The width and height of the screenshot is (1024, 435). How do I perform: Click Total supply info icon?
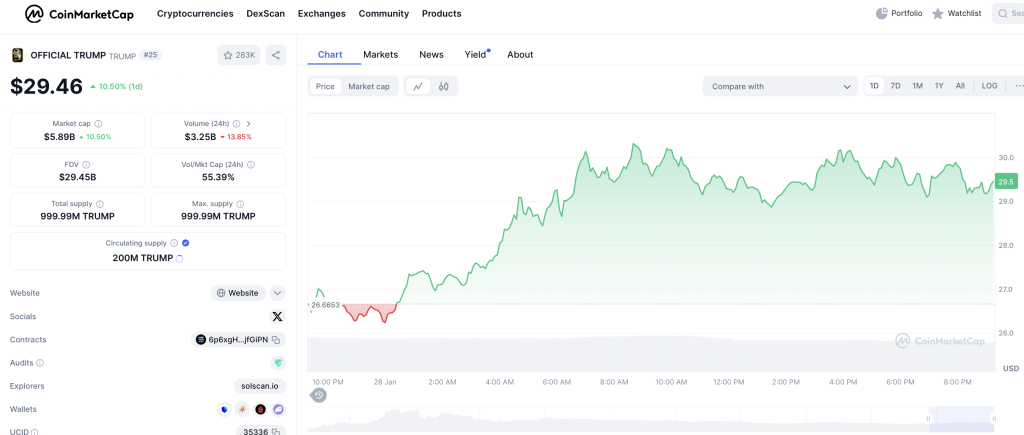pyautogui.click(x=99, y=204)
